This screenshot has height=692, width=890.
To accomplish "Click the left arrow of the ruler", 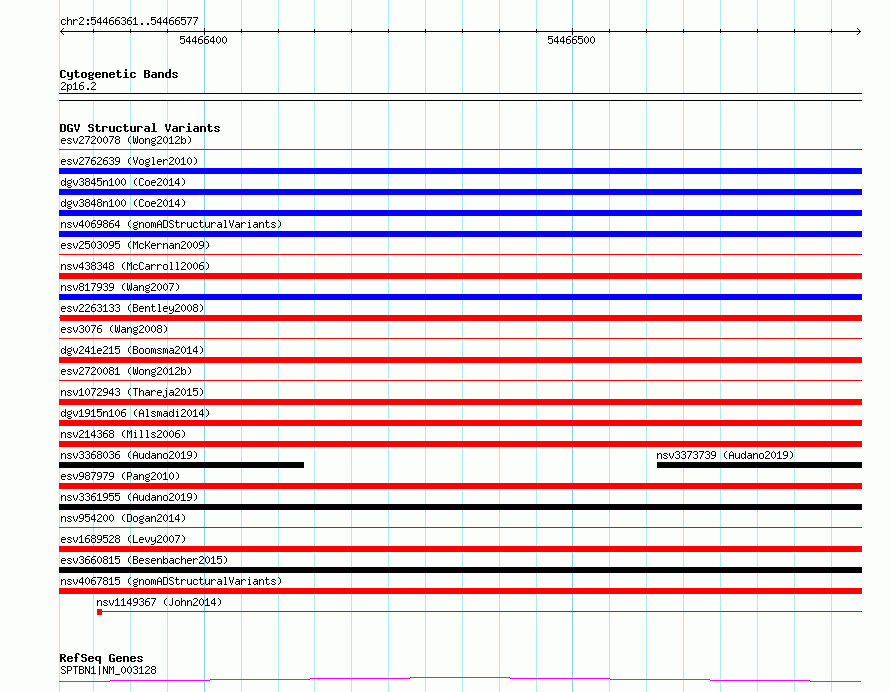I will coord(62,32).
